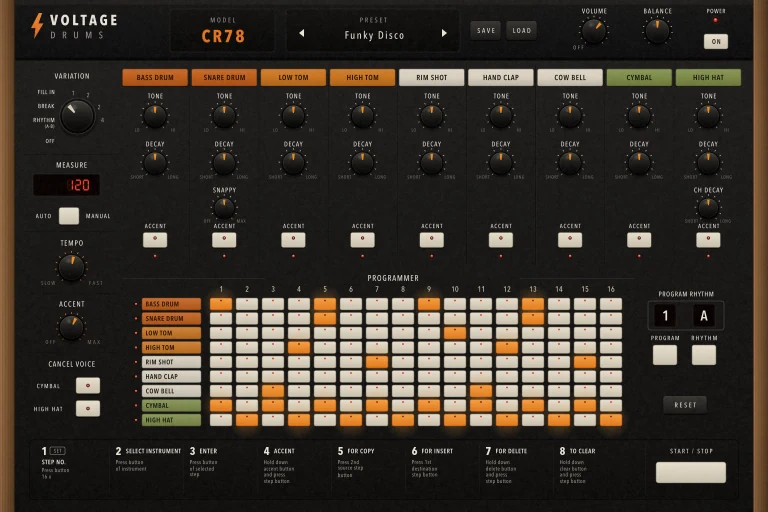Select the High Hat channel header

pyautogui.click(x=708, y=77)
